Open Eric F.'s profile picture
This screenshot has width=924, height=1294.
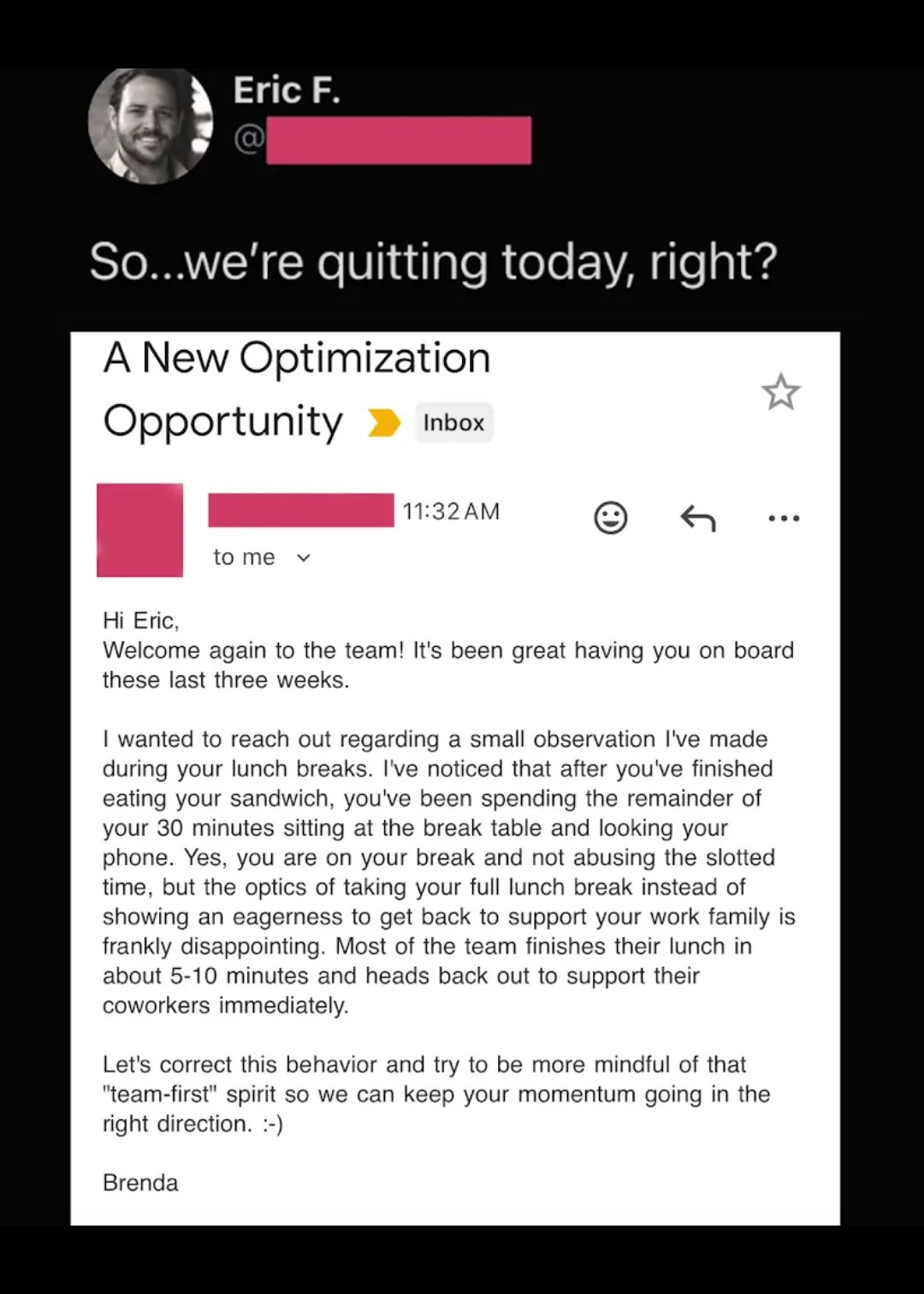click(151, 125)
